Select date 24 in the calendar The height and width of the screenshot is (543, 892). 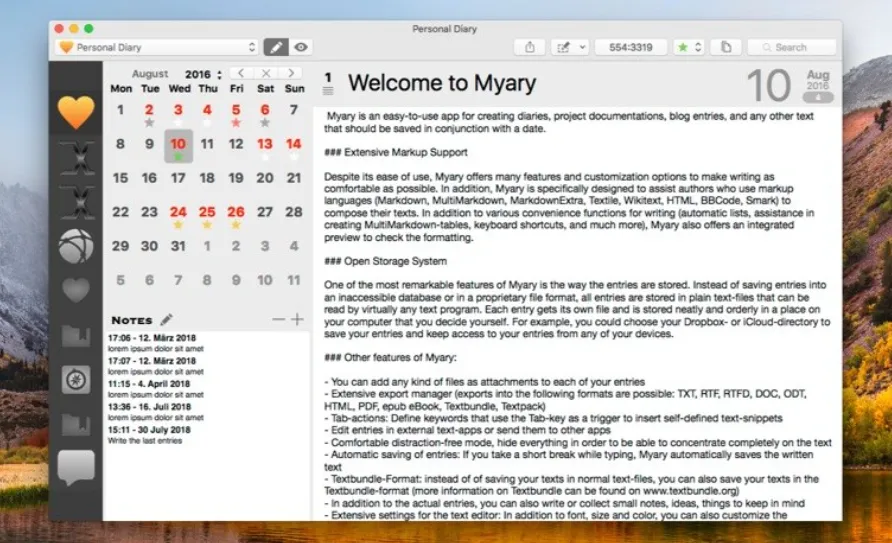pos(178,212)
